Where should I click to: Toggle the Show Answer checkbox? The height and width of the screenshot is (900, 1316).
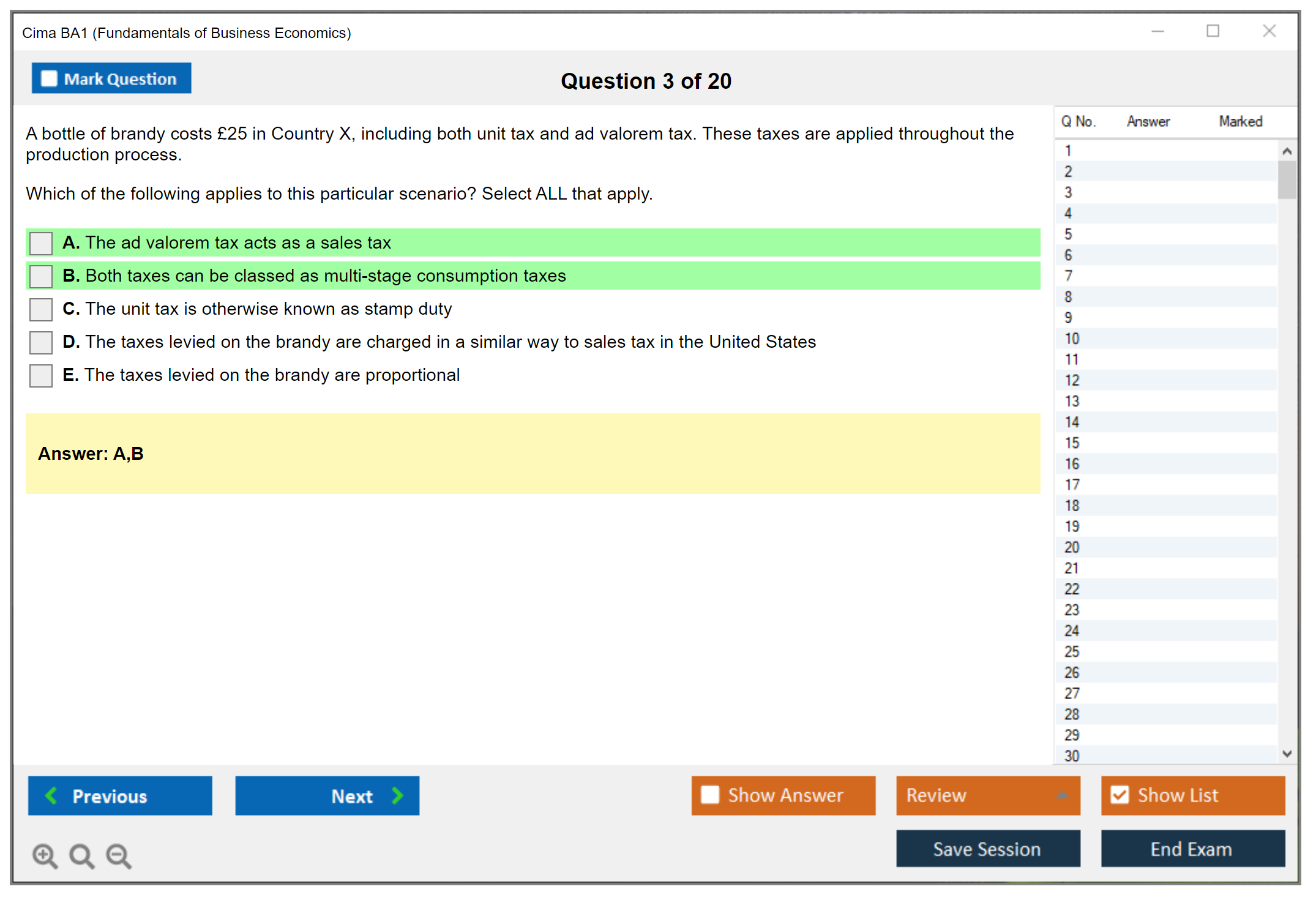click(x=710, y=795)
